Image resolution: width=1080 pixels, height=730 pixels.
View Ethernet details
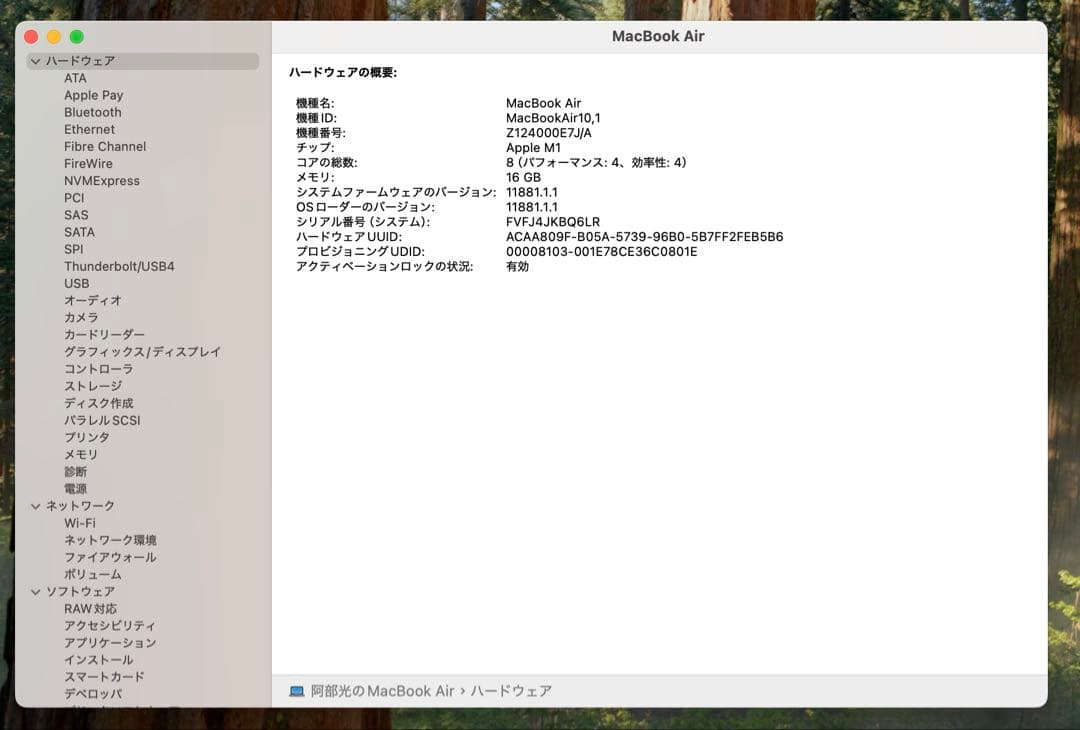pos(89,129)
